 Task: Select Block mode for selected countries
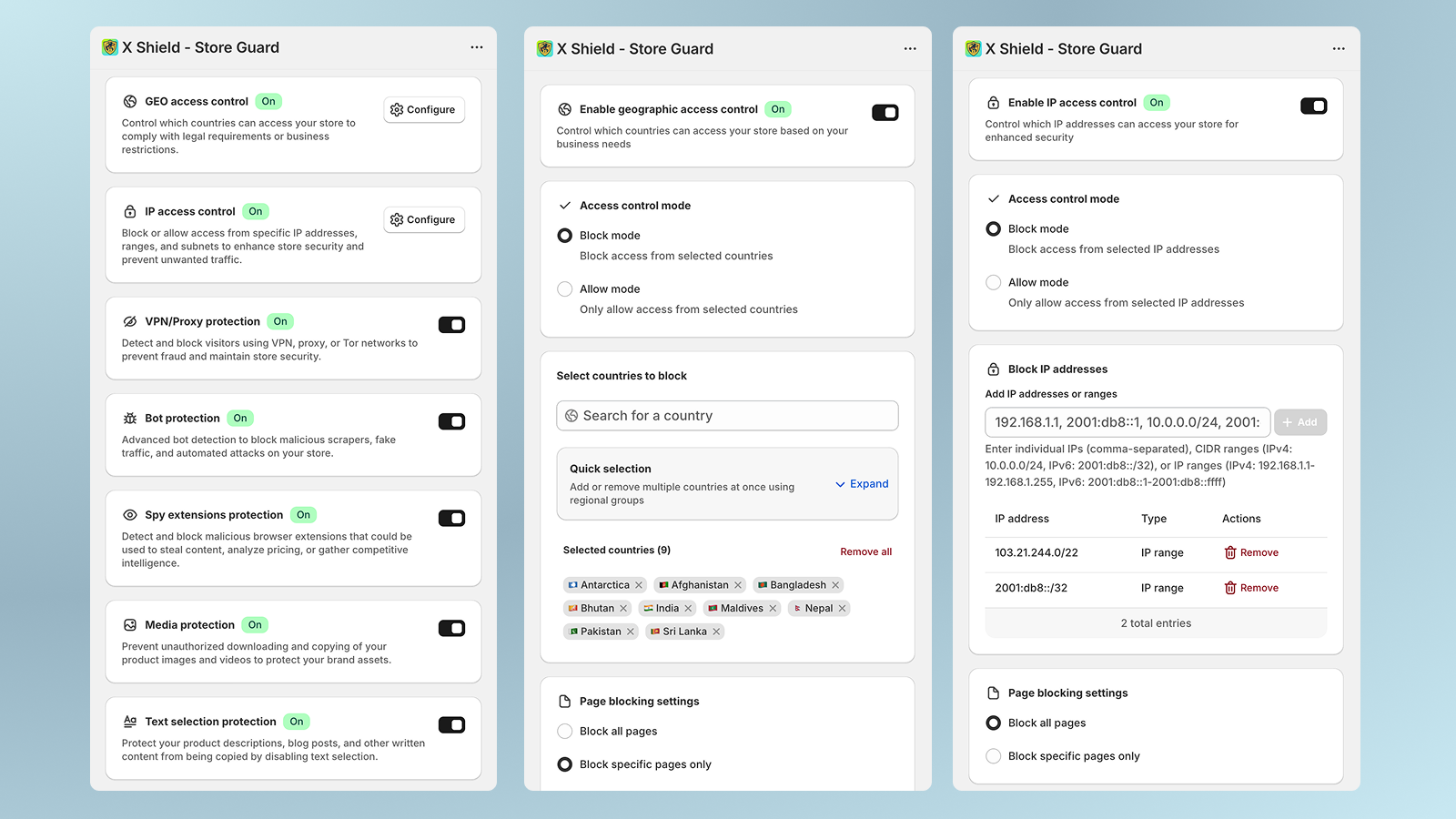click(565, 236)
